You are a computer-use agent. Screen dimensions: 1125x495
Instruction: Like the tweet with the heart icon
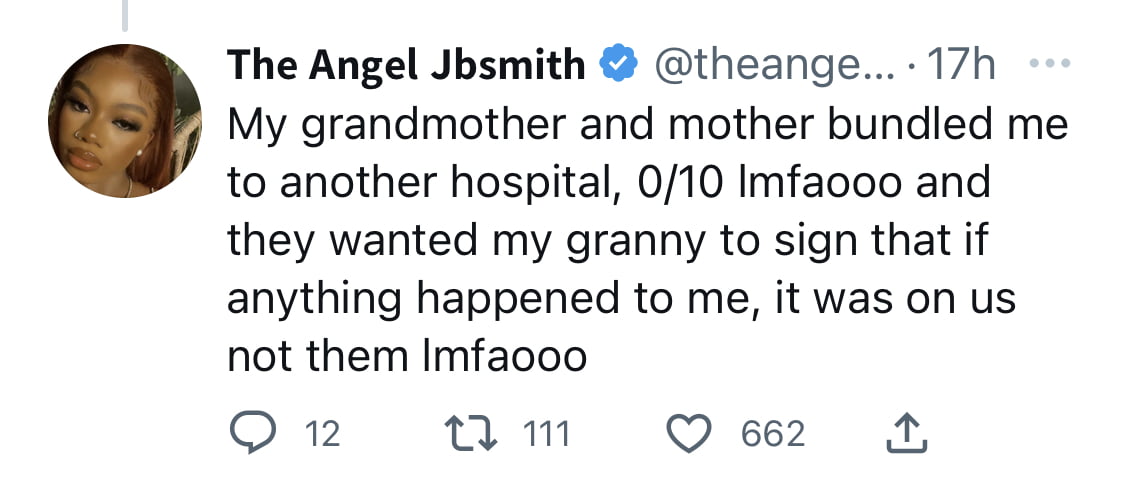(689, 435)
